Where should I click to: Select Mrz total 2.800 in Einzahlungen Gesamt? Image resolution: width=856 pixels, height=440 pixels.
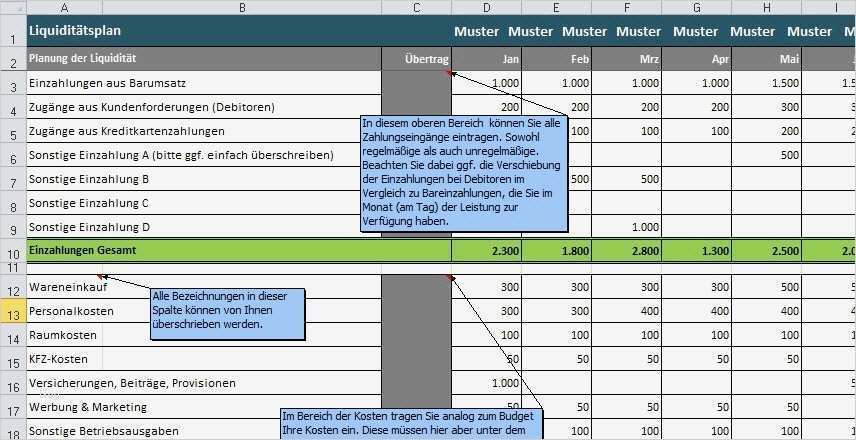tap(626, 251)
